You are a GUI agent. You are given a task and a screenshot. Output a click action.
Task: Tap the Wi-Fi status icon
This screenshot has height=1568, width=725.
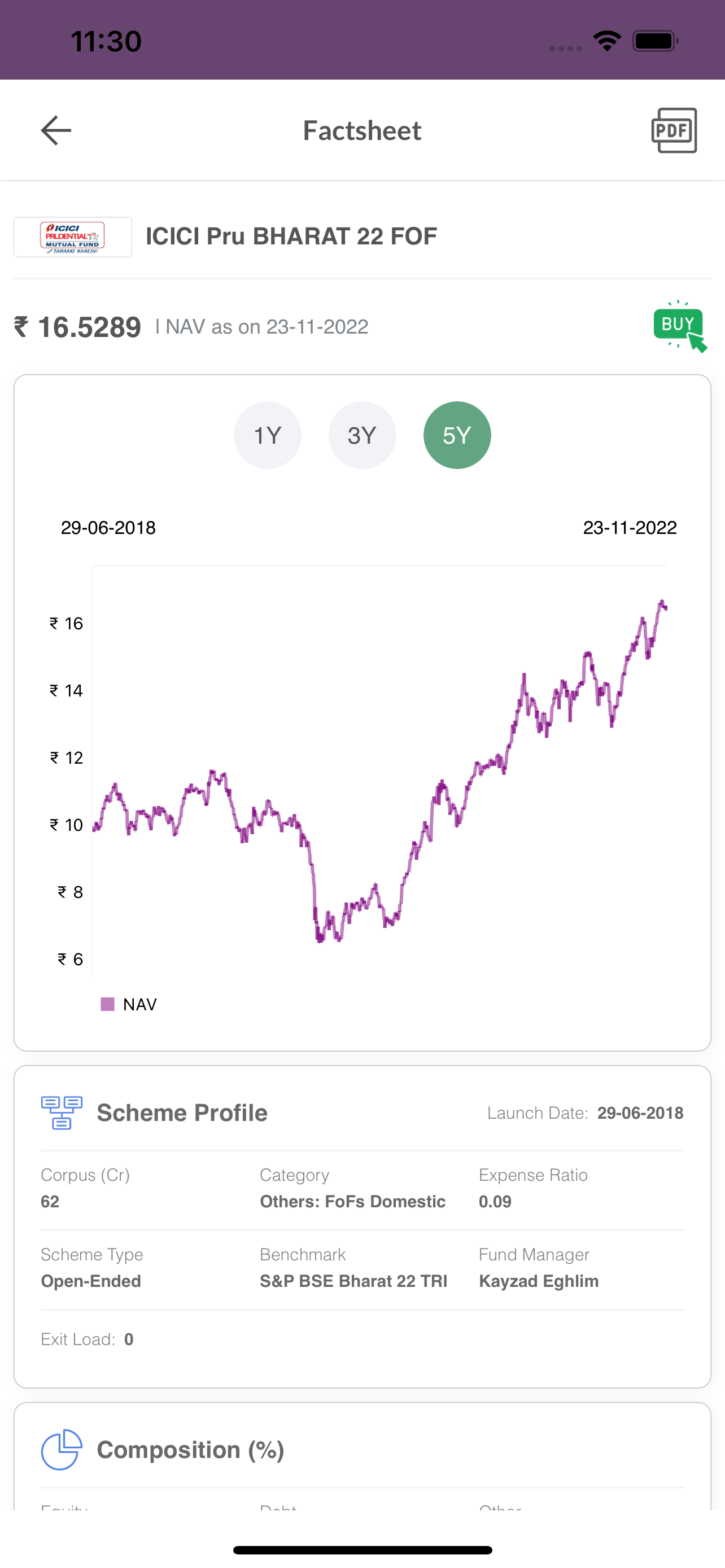[607, 41]
